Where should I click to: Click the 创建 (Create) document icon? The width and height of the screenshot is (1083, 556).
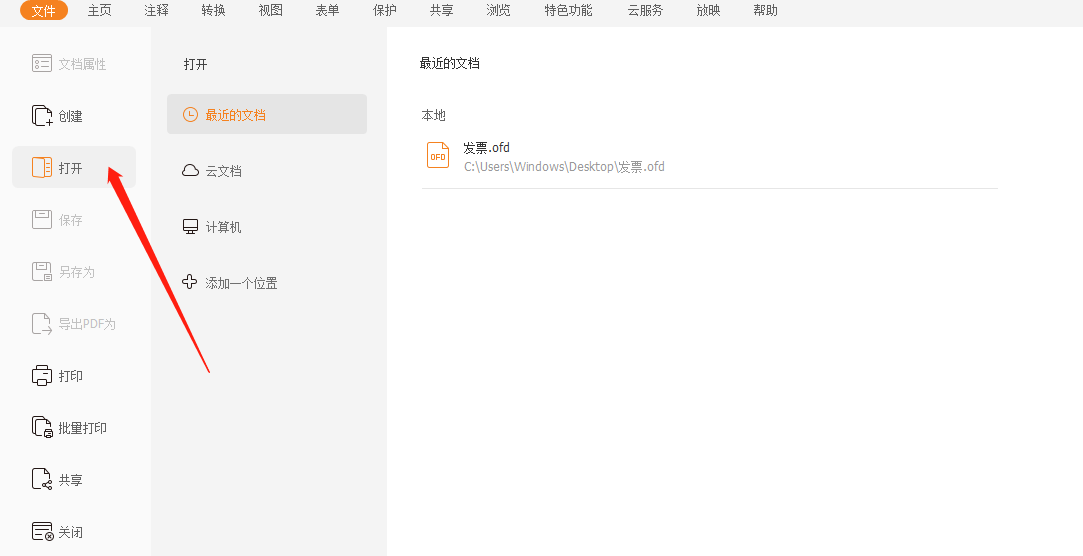42,116
